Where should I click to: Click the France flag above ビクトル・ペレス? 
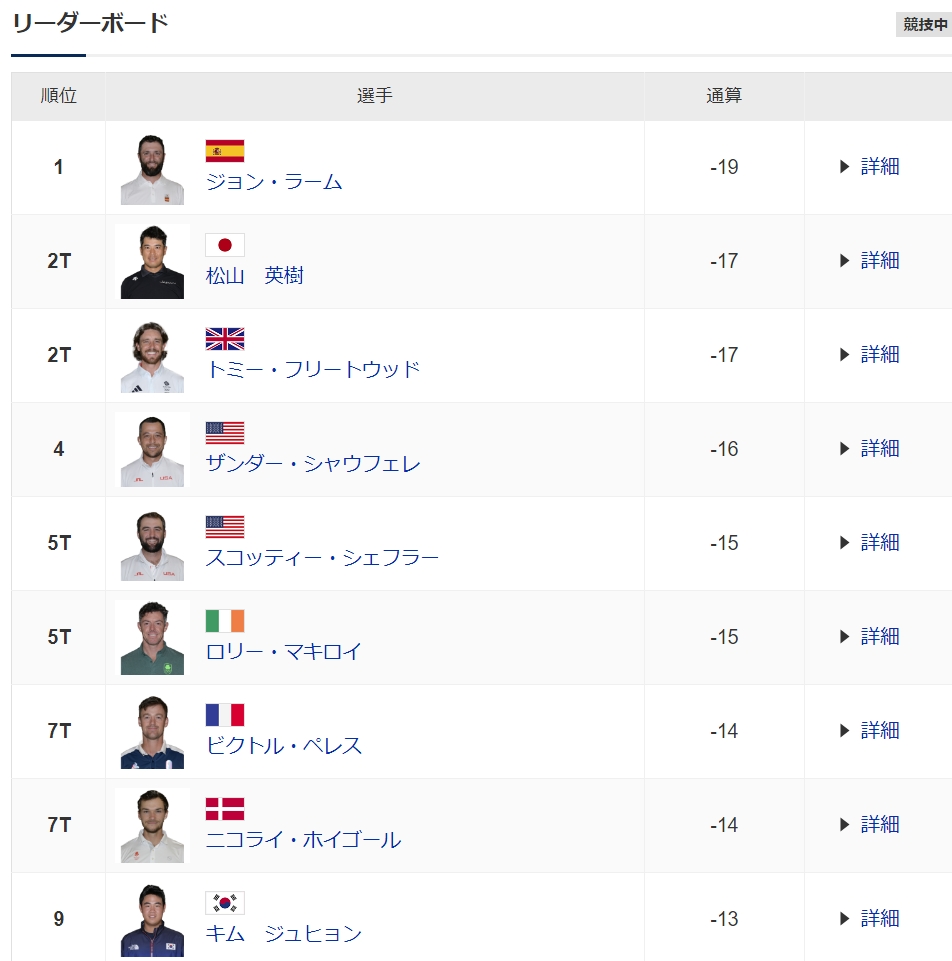tap(224, 715)
